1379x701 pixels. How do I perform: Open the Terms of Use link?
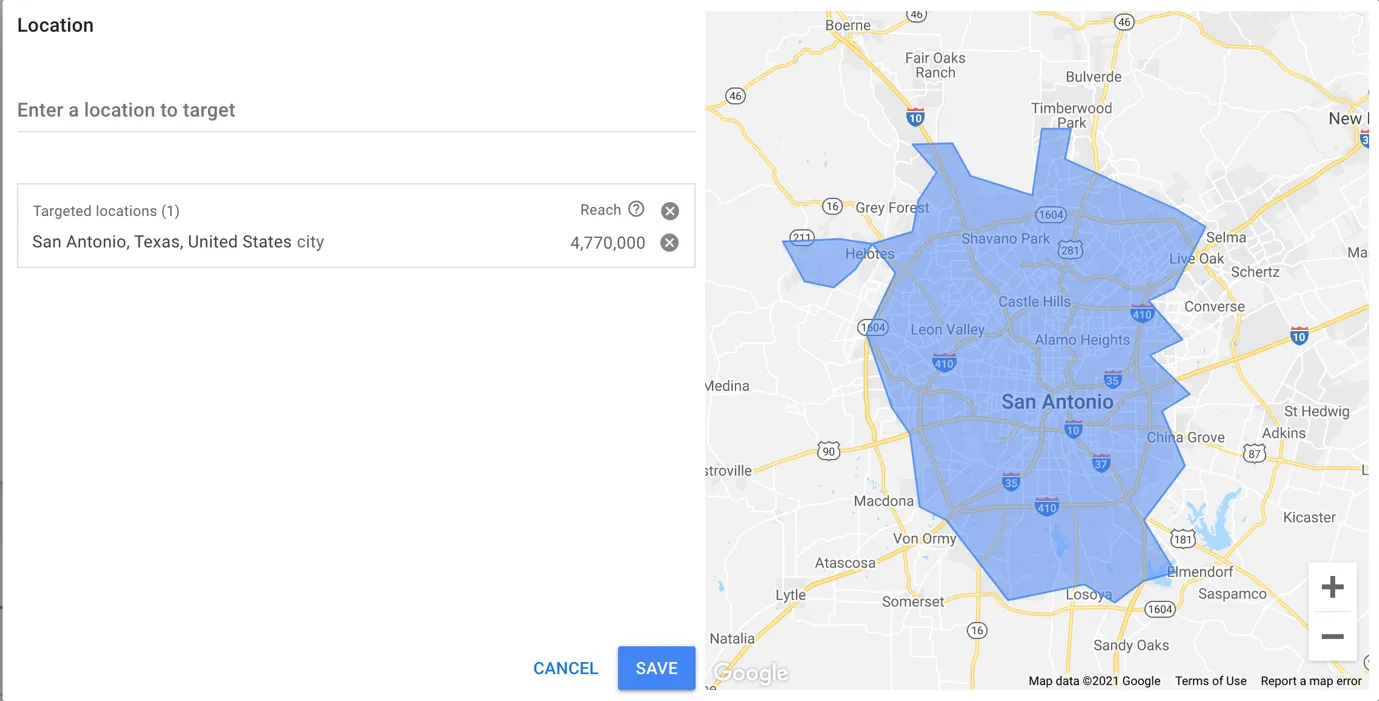tap(1210, 681)
